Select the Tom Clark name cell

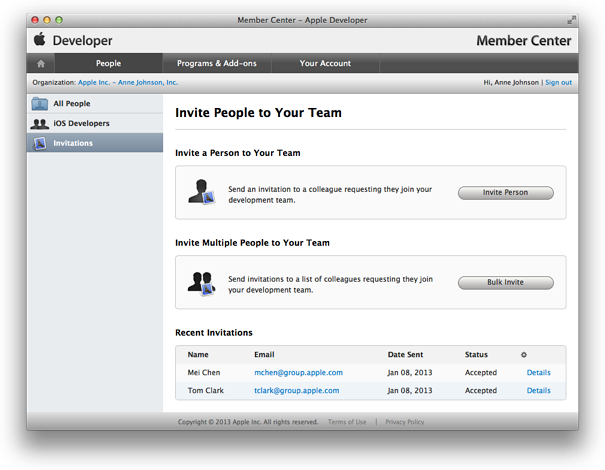(x=206, y=391)
